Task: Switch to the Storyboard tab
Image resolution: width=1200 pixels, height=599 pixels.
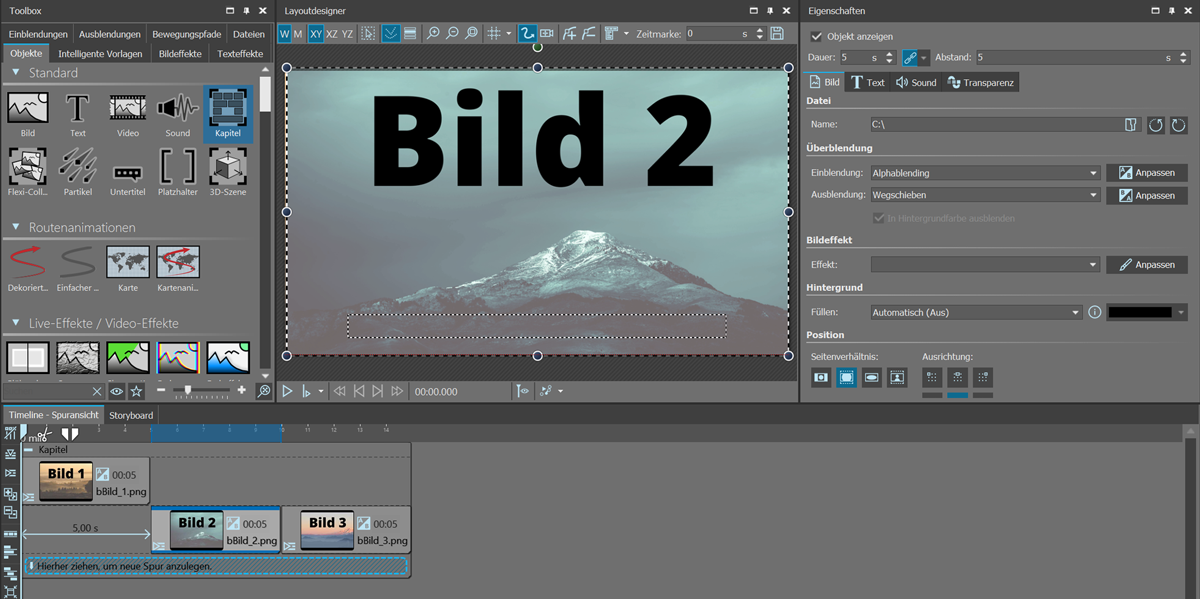Action: tap(131, 415)
